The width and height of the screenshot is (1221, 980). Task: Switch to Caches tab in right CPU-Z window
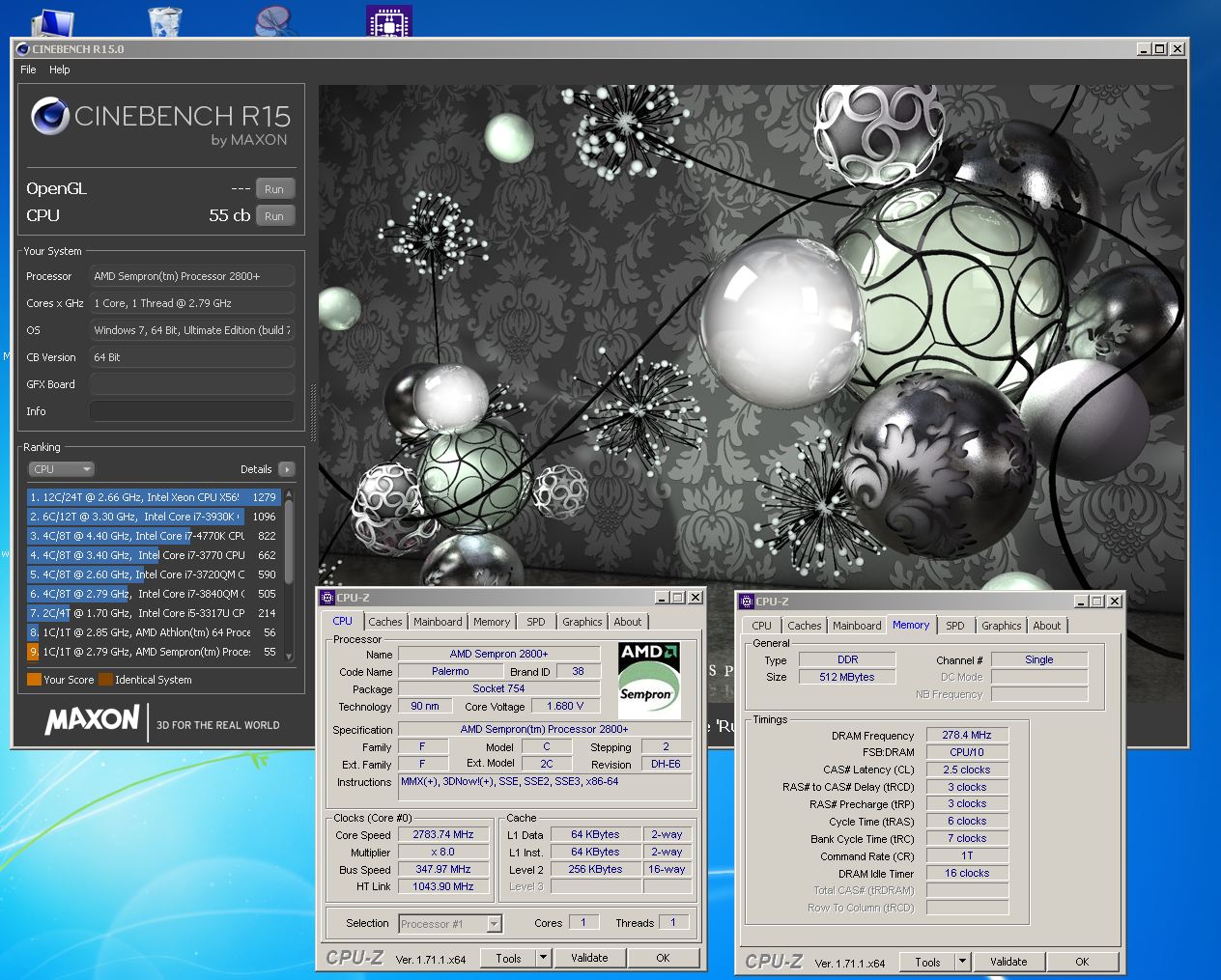[x=805, y=626]
